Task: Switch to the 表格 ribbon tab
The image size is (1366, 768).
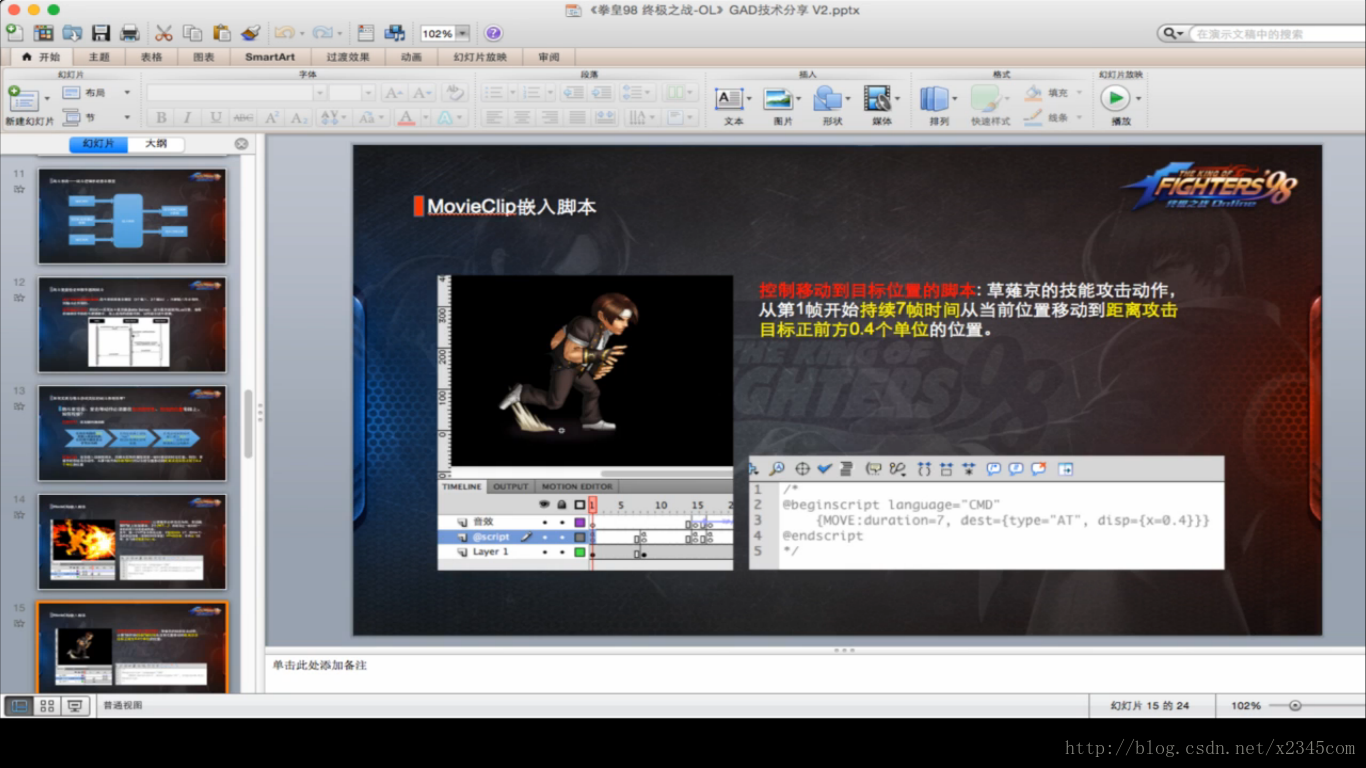Action: 151,57
